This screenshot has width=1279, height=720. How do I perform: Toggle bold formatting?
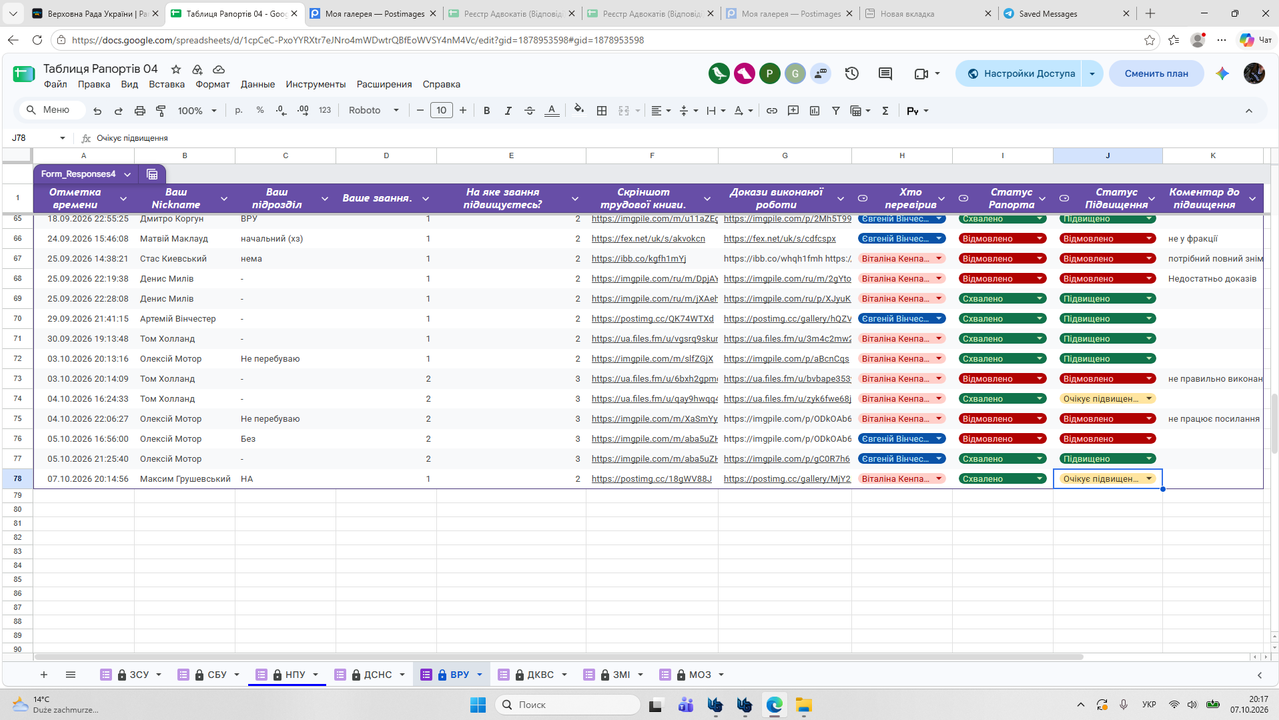coord(487,111)
